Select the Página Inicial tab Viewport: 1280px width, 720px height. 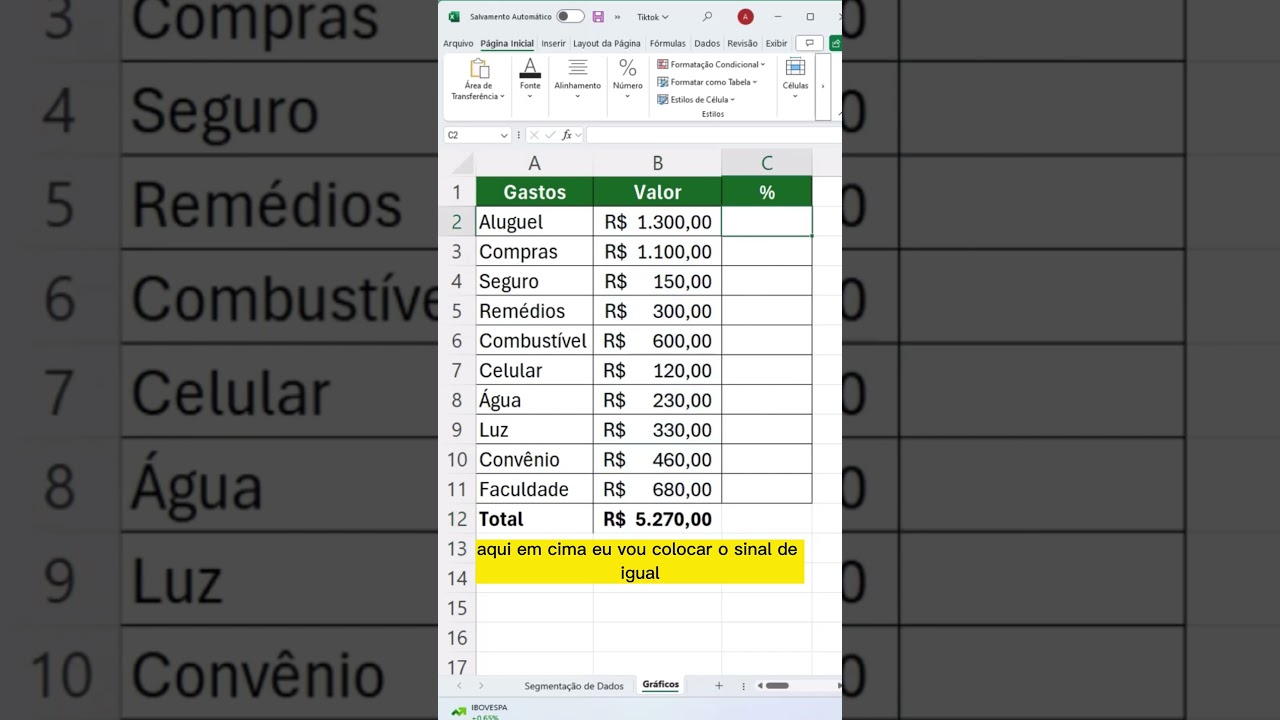pos(507,43)
